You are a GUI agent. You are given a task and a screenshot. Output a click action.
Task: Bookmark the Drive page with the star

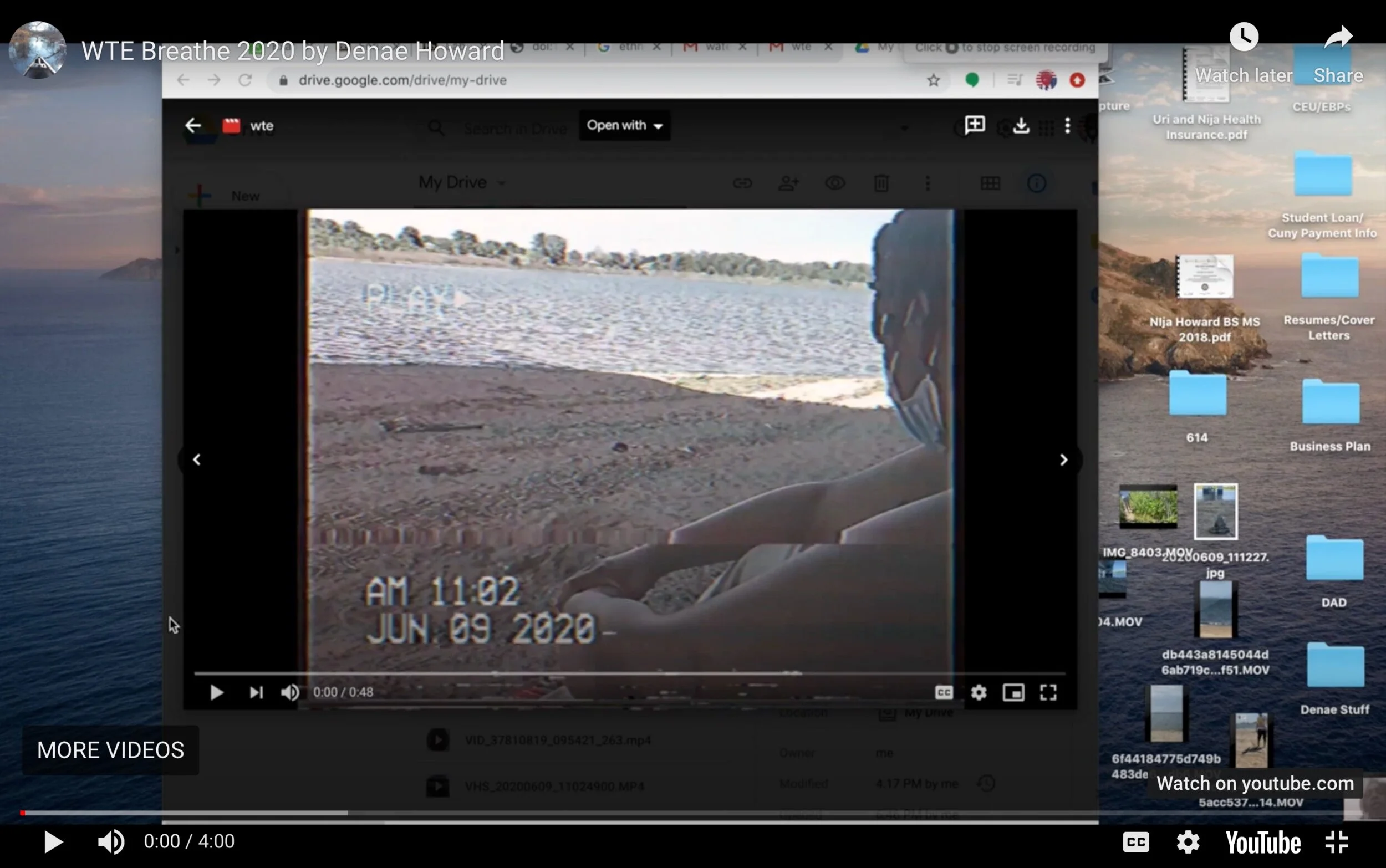coord(934,80)
